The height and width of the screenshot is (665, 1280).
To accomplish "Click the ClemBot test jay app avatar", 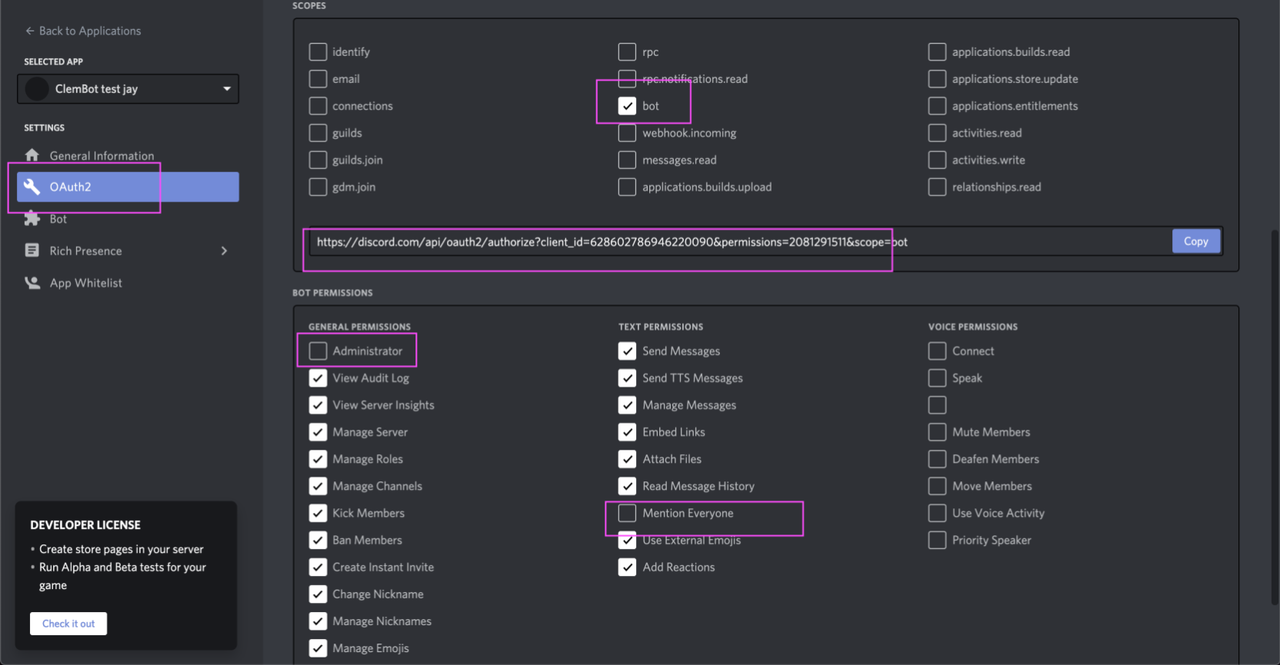I will [x=38, y=89].
